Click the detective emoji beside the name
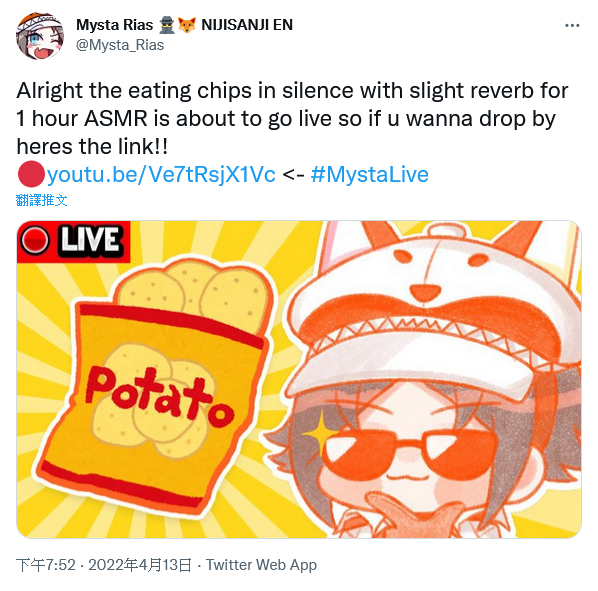 (x=166, y=25)
